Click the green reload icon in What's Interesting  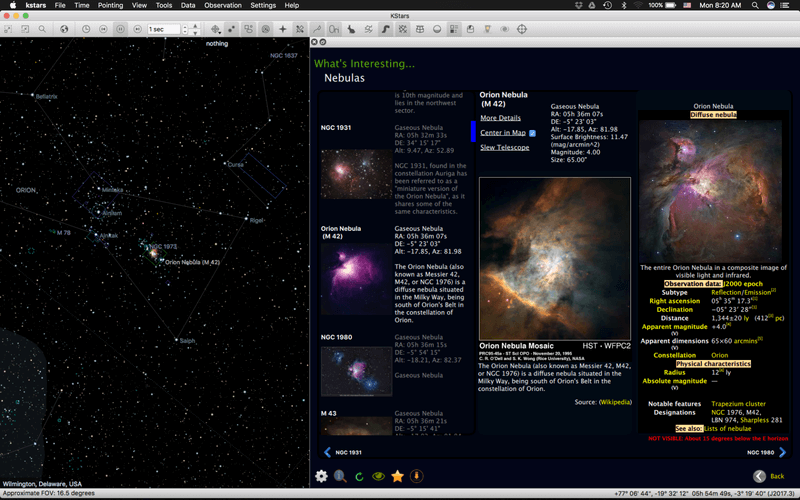tap(359, 477)
